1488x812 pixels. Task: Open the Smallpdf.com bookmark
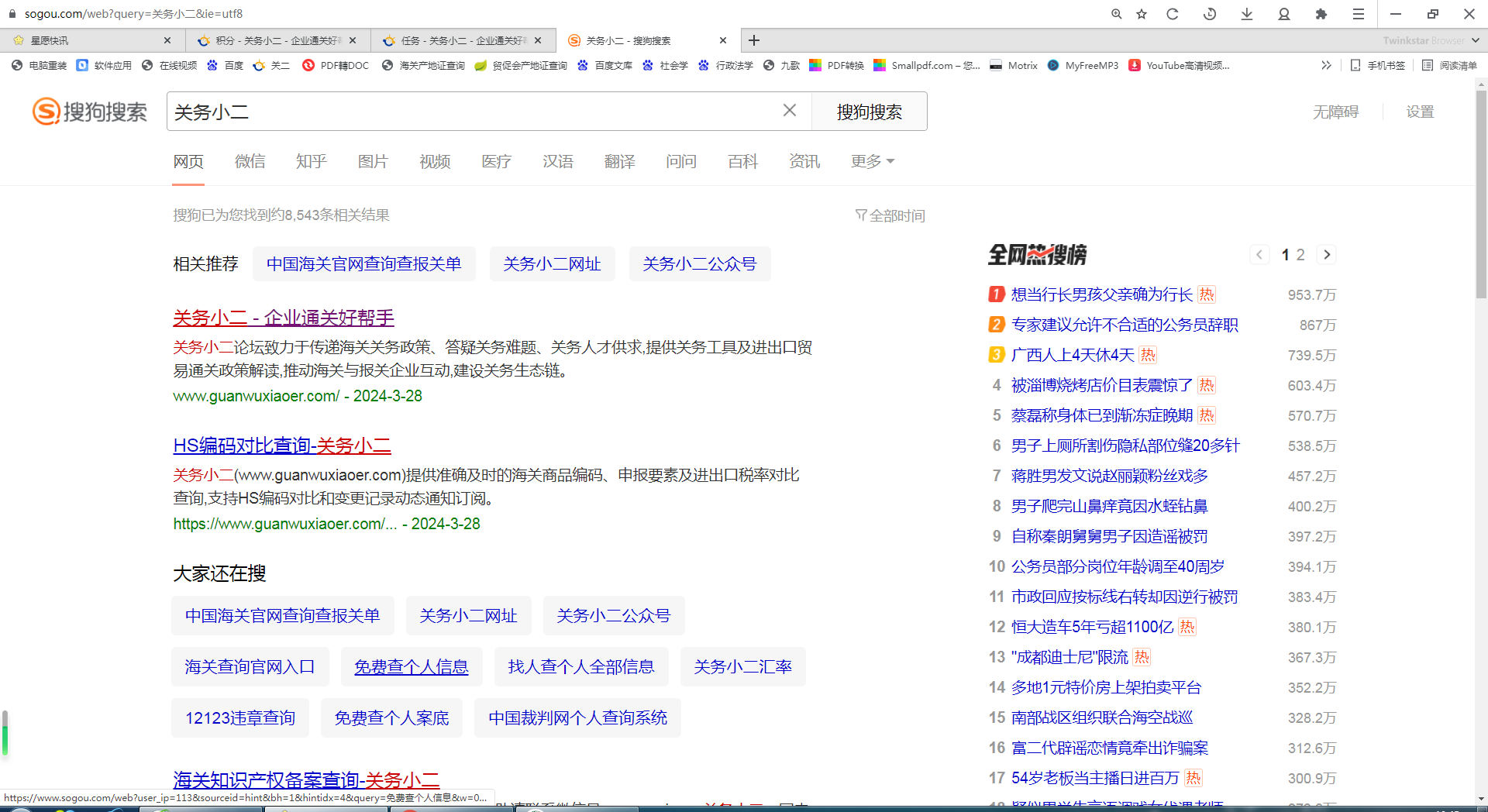point(927,65)
